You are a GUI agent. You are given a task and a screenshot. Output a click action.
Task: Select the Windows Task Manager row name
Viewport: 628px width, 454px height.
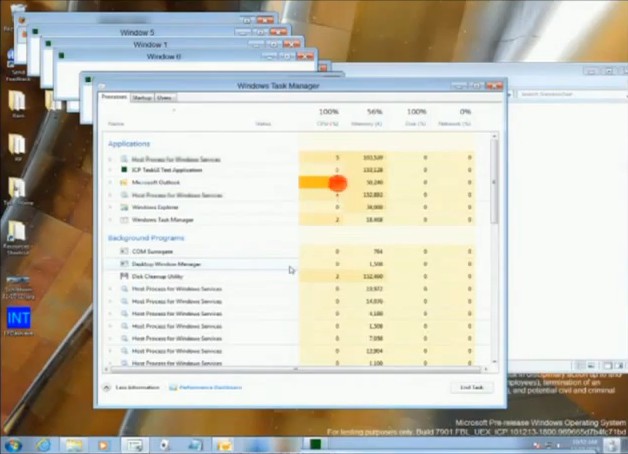click(x=163, y=220)
